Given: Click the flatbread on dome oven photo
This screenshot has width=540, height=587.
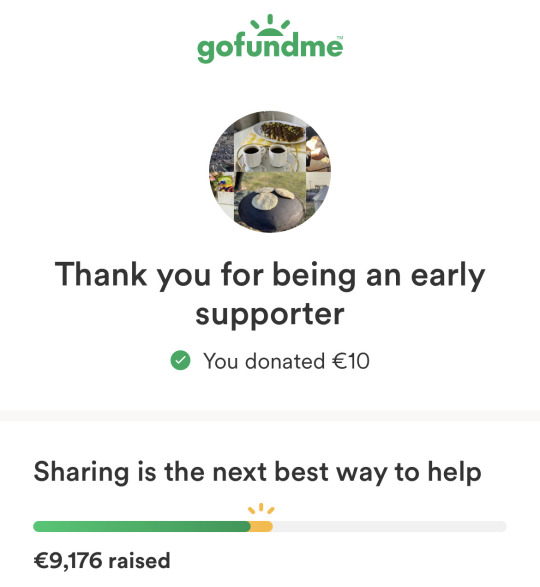Looking at the screenshot, I should coord(270,204).
